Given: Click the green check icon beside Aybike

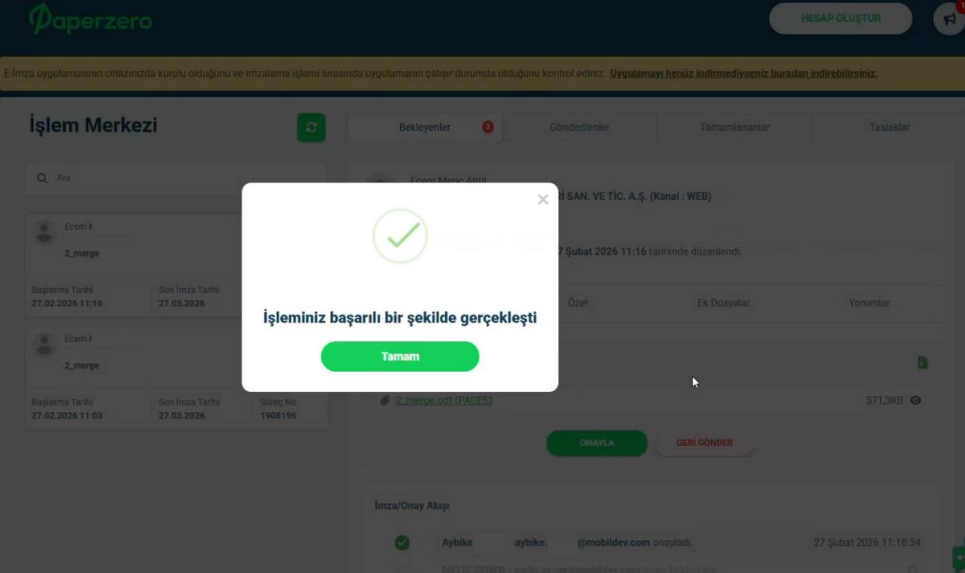Looking at the screenshot, I should click(402, 542).
